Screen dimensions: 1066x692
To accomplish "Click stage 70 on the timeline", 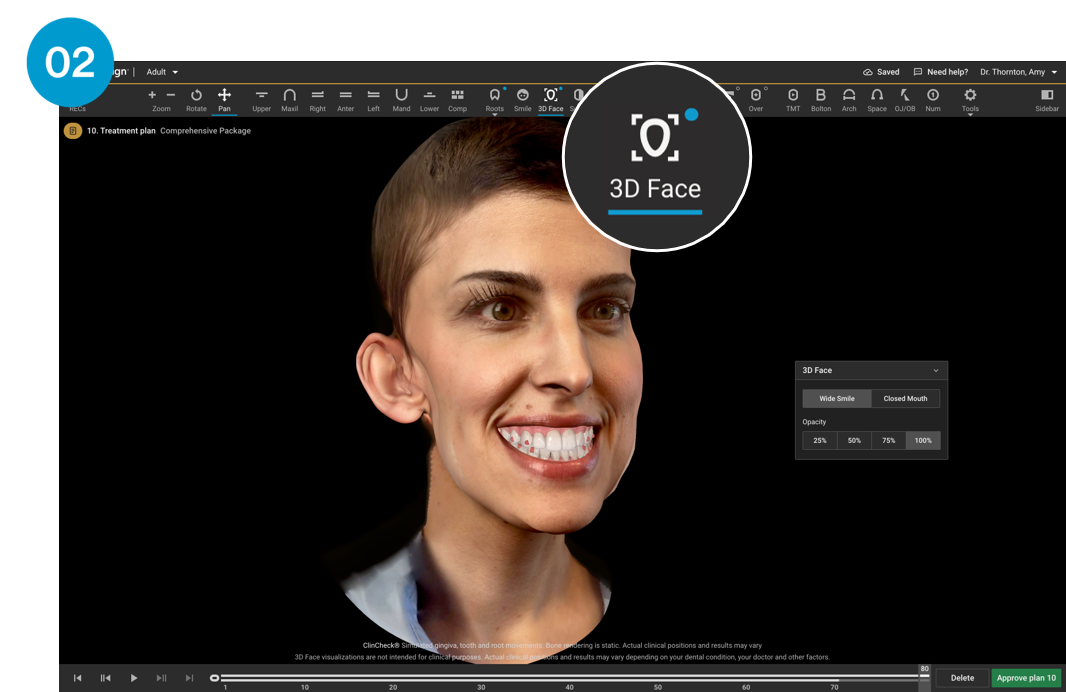I will coord(834,687).
